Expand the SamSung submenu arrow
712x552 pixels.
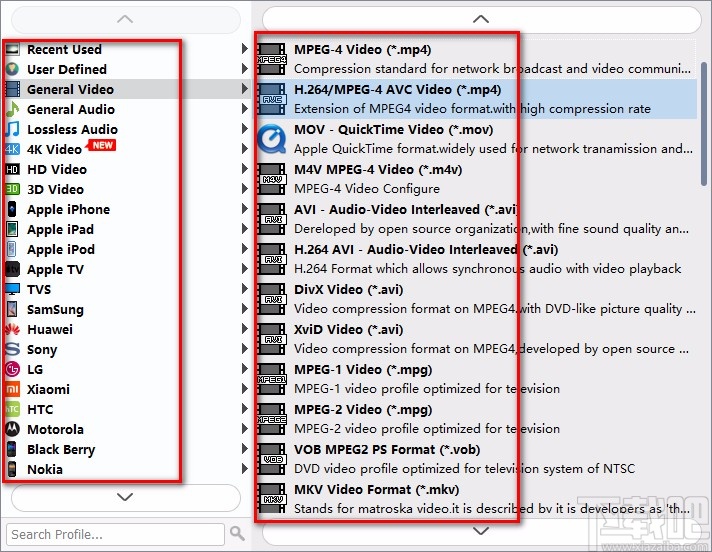(x=245, y=309)
